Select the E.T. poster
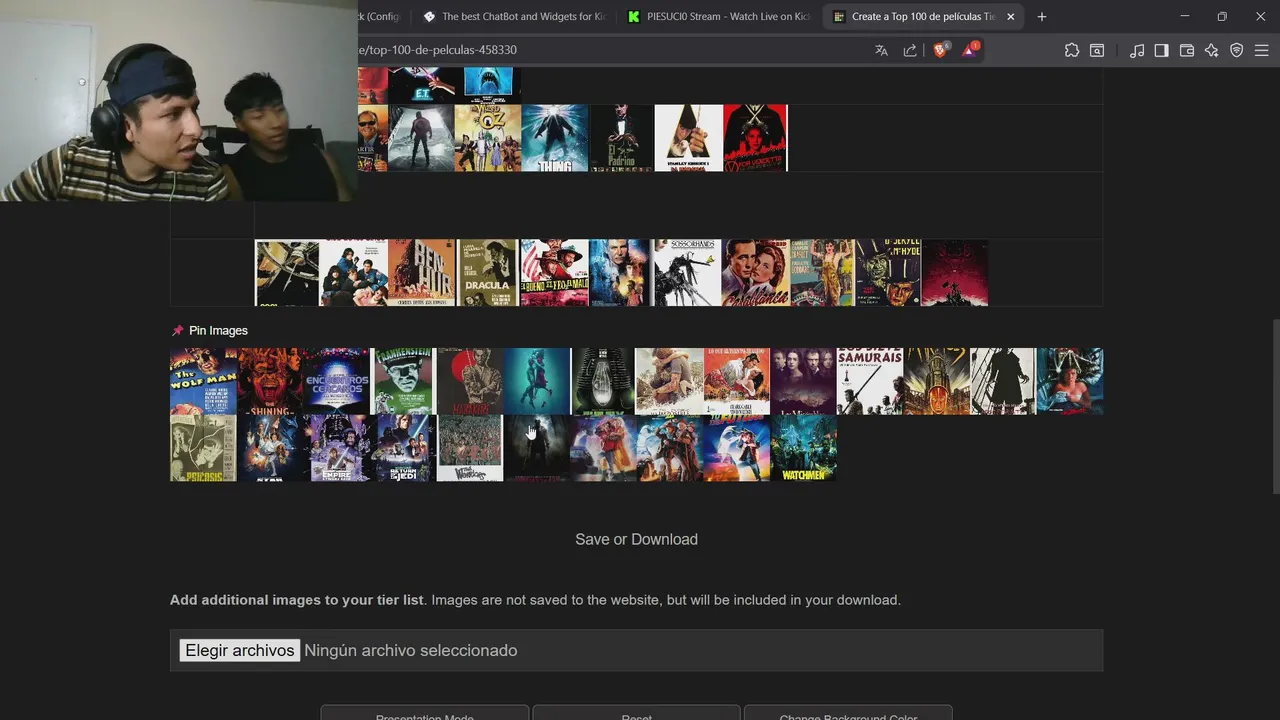 tap(421, 85)
